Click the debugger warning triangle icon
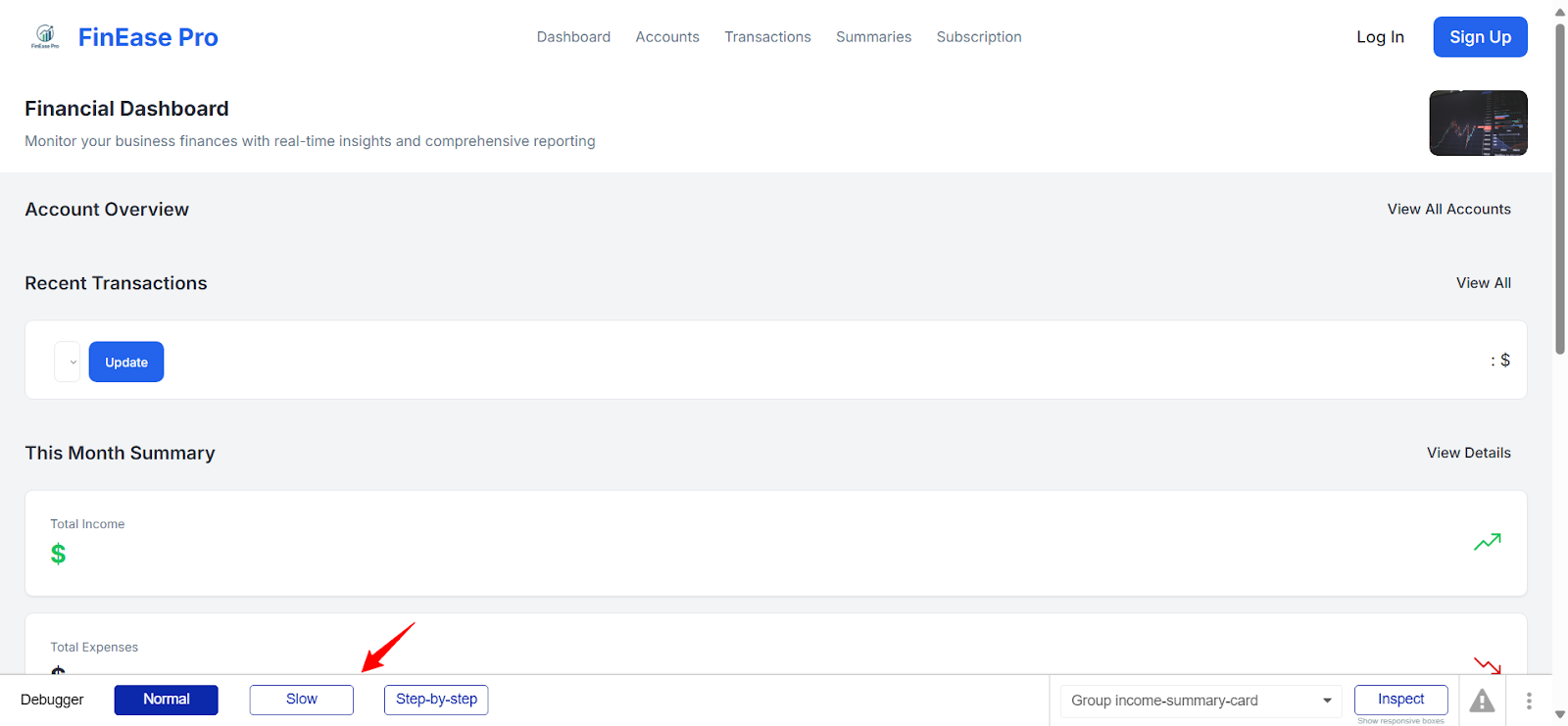 click(x=1482, y=701)
